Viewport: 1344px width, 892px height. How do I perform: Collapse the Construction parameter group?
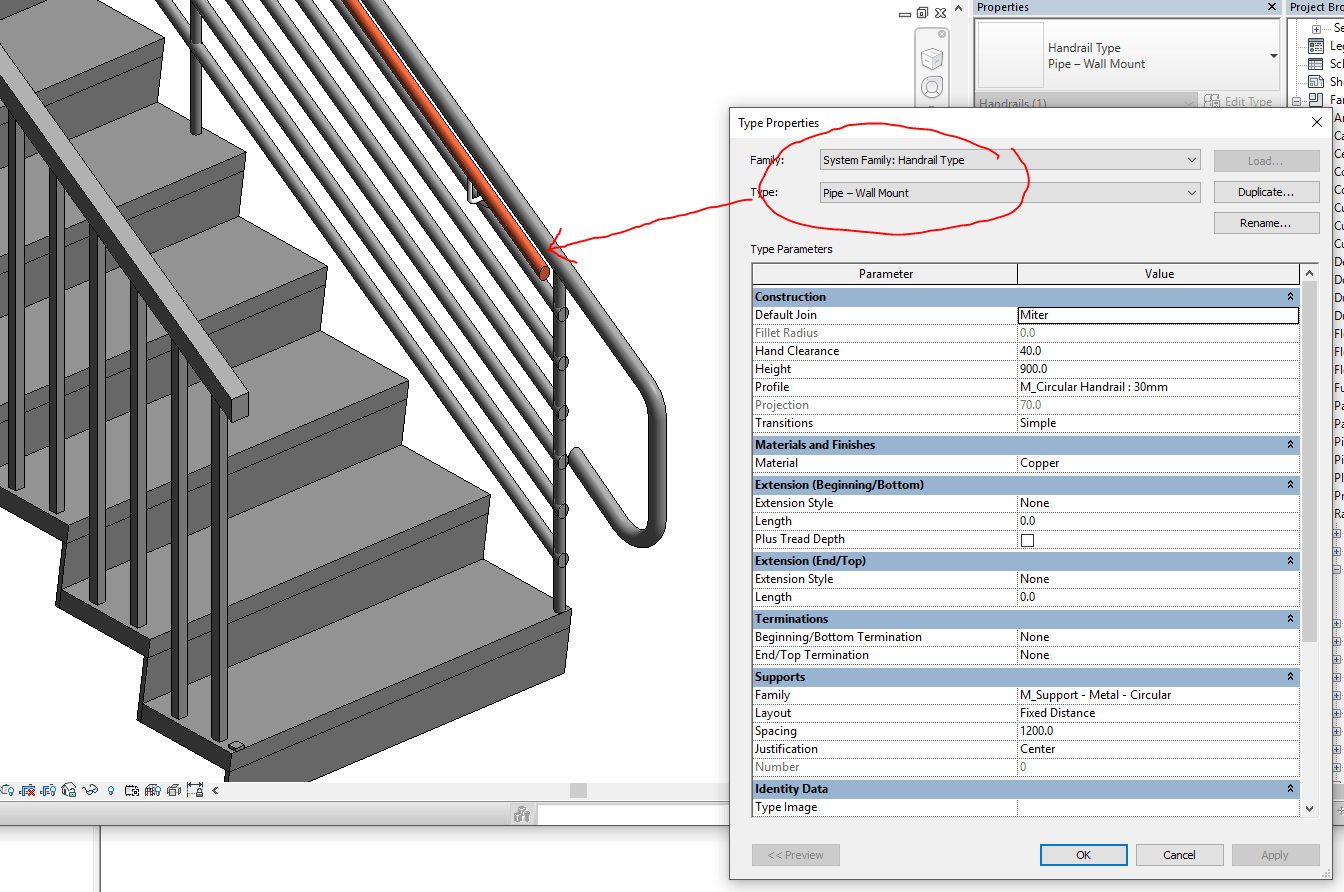[x=1289, y=296]
